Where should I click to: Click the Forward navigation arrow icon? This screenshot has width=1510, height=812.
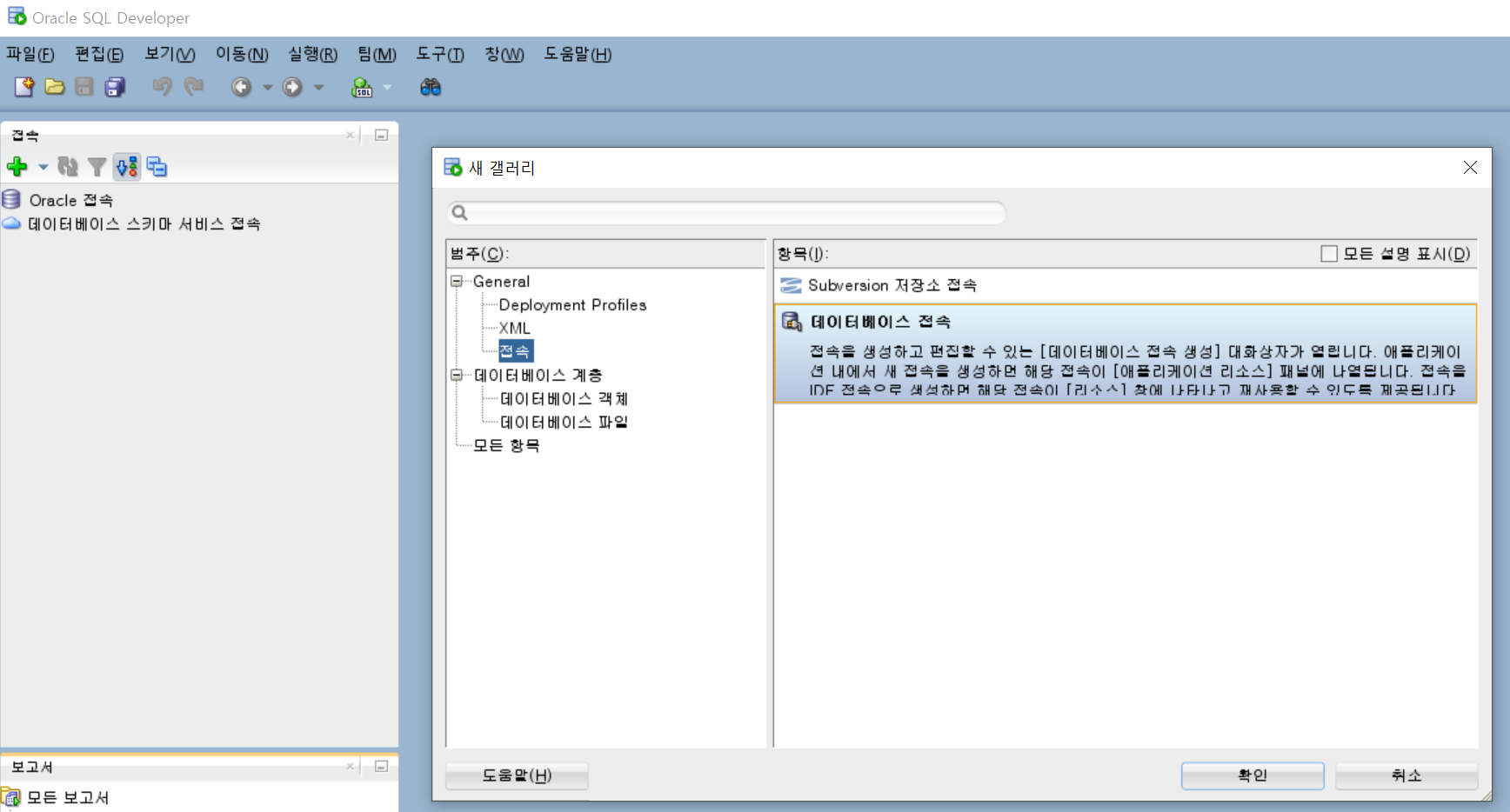pos(292,87)
